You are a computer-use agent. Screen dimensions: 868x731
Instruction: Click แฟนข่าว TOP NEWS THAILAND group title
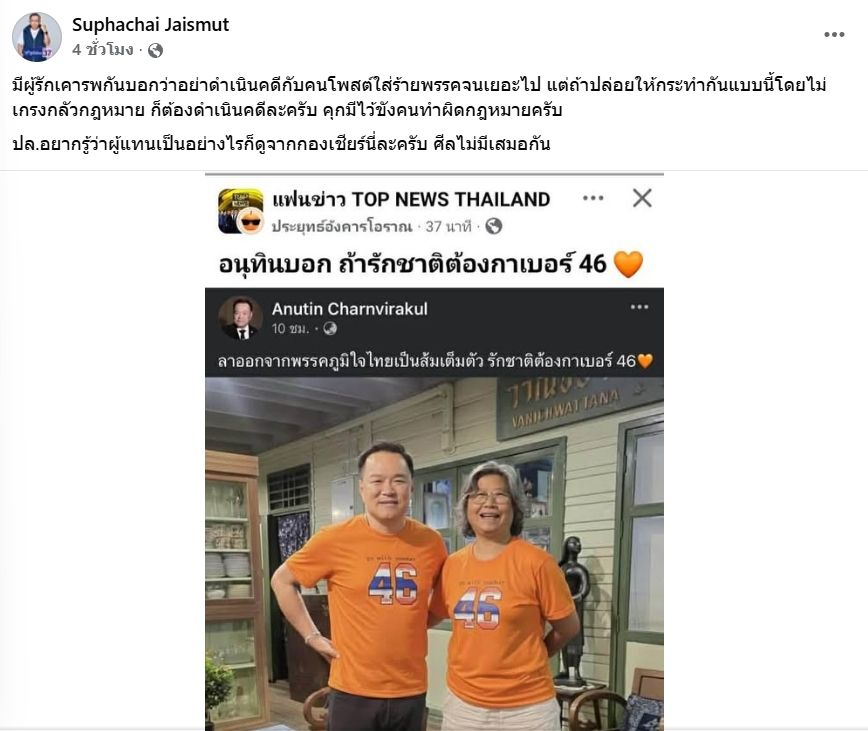pos(411,199)
